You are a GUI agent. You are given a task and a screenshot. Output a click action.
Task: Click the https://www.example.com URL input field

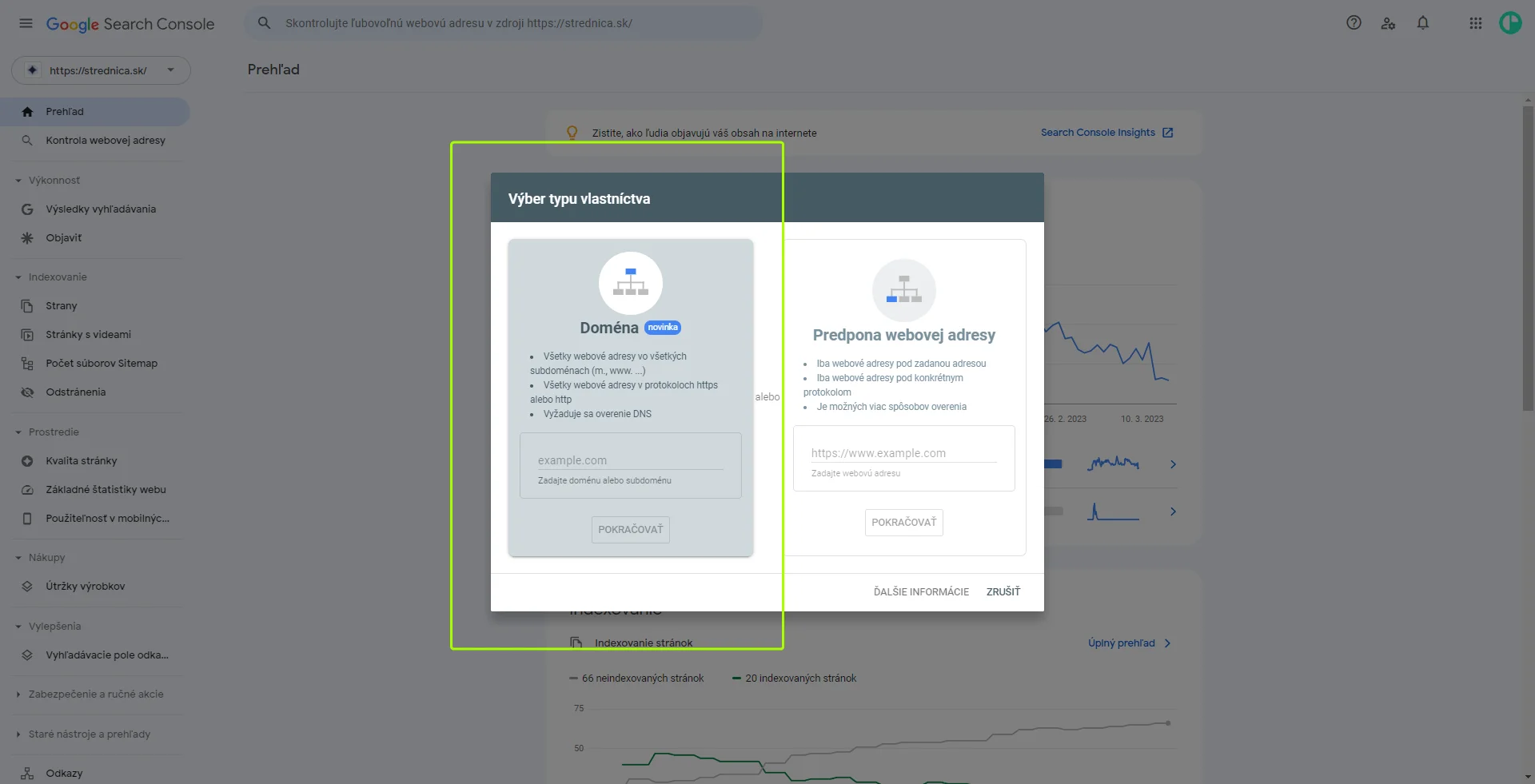tap(904, 454)
